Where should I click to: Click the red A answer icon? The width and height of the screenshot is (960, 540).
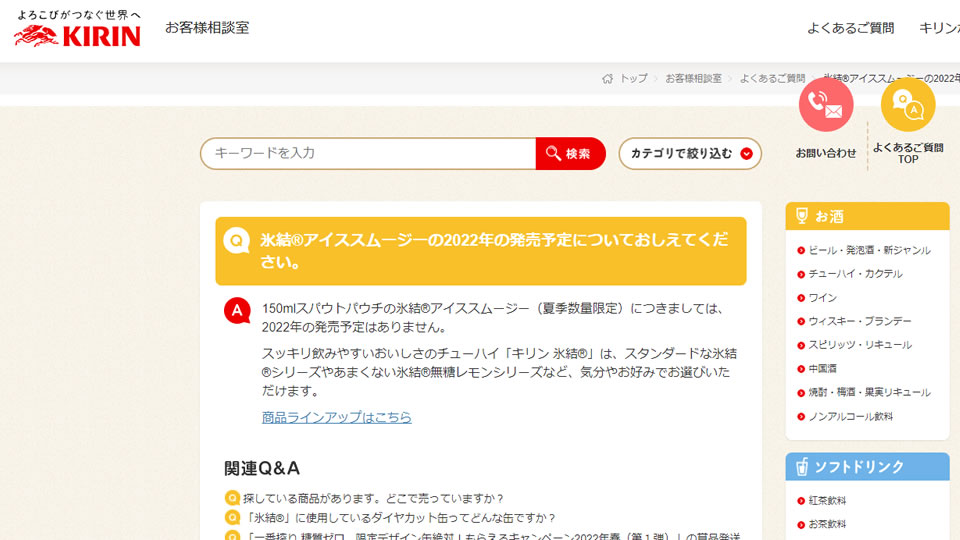(x=237, y=310)
